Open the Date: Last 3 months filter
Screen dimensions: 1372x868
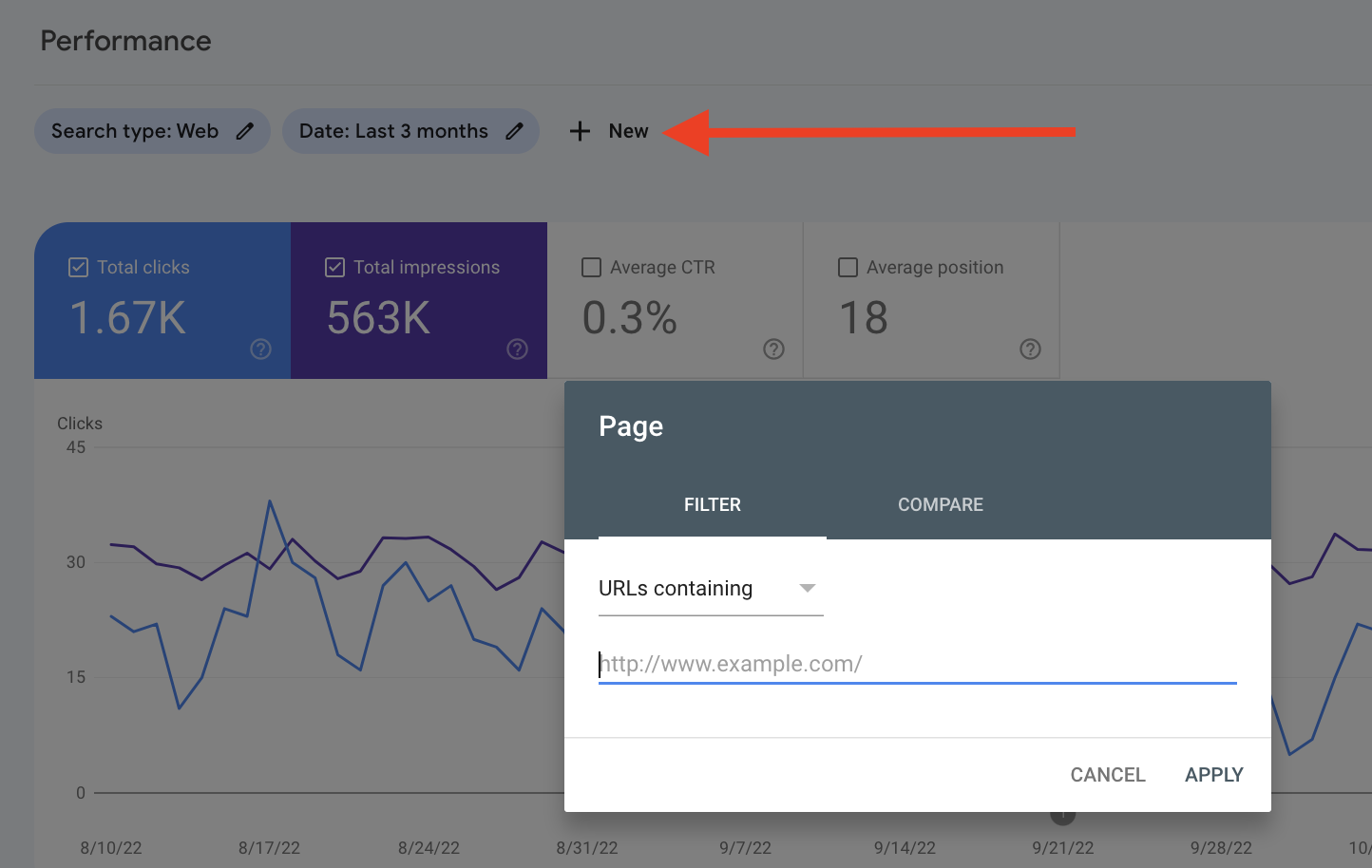pyautogui.click(x=393, y=131)
